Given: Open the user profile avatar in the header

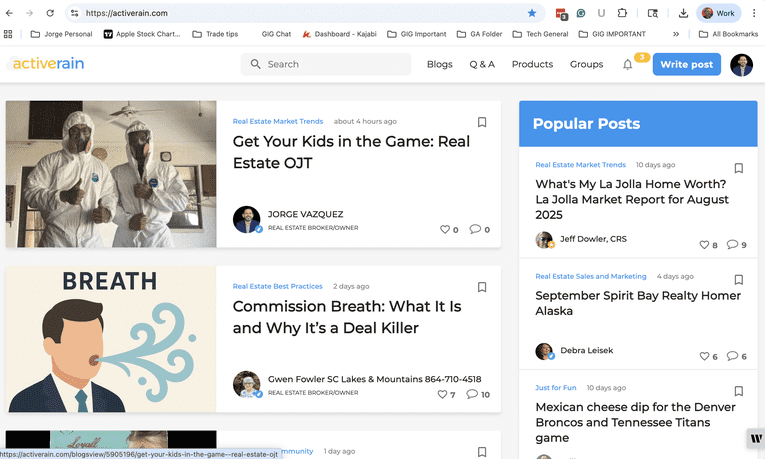Looking at the screenshot, I should (x=741, y=65).
